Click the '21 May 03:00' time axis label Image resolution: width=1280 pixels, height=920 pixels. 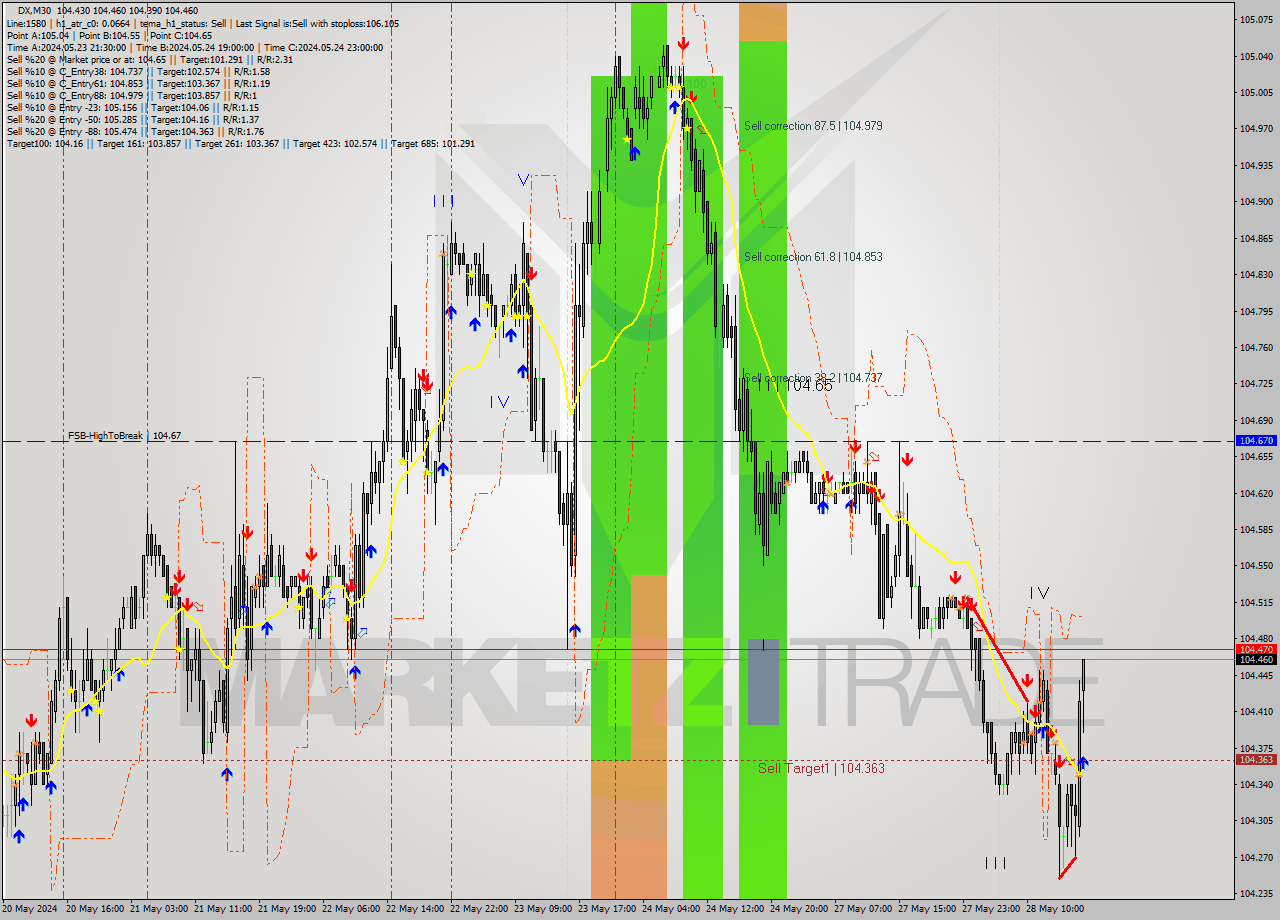coord(158,909)
